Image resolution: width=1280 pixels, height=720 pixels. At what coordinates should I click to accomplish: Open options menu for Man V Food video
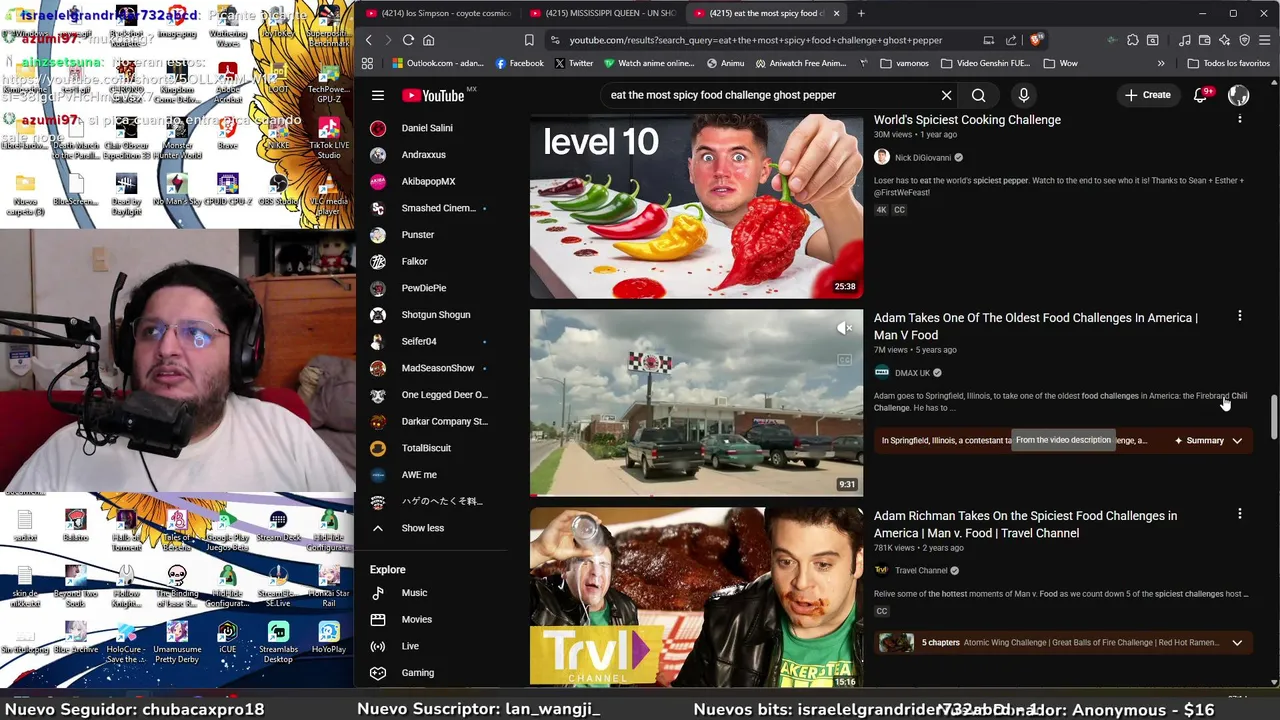(1240, 316)
